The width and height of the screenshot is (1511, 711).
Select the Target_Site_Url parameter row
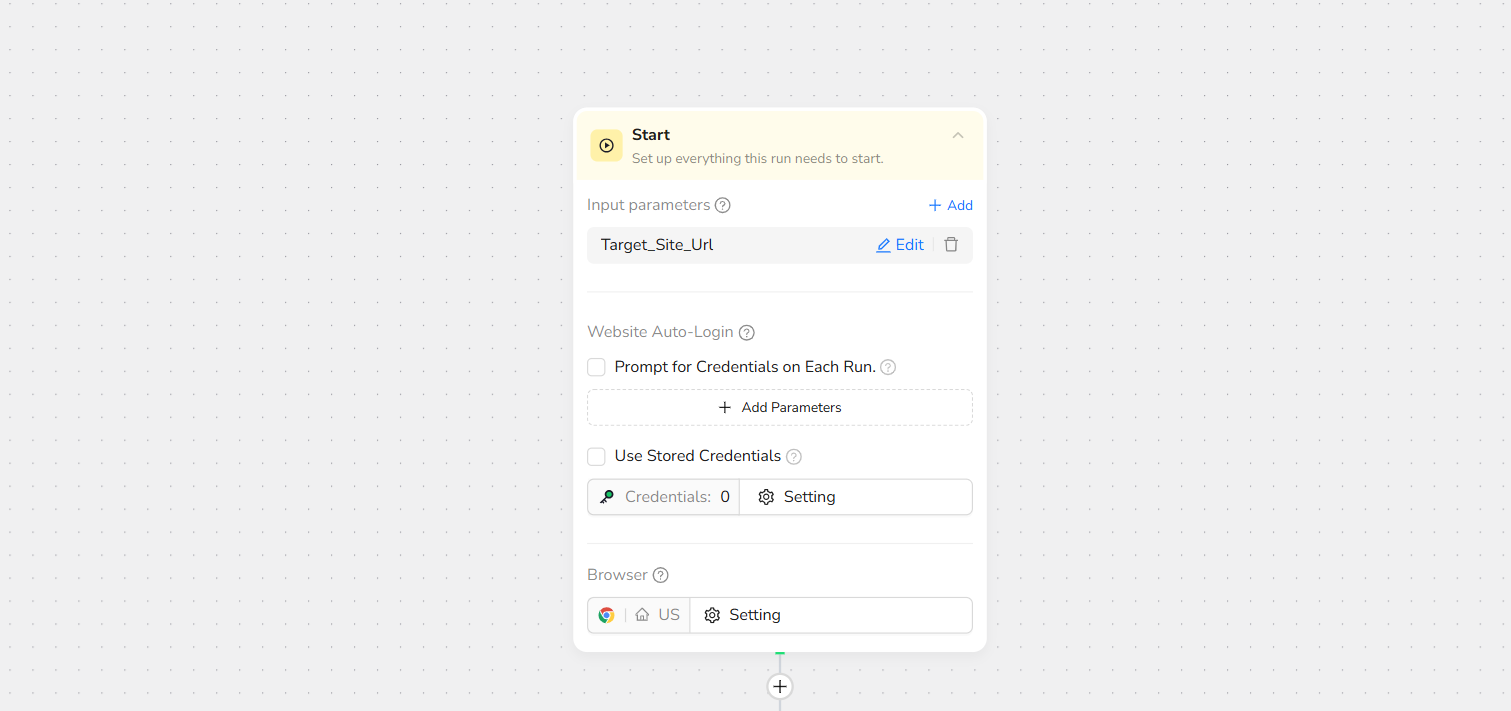click(700, 245)
